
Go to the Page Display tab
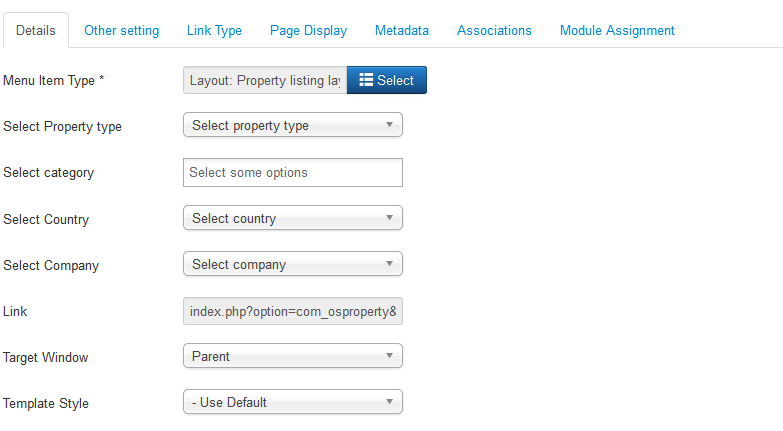pyautogui.click(x=308, y=30)
